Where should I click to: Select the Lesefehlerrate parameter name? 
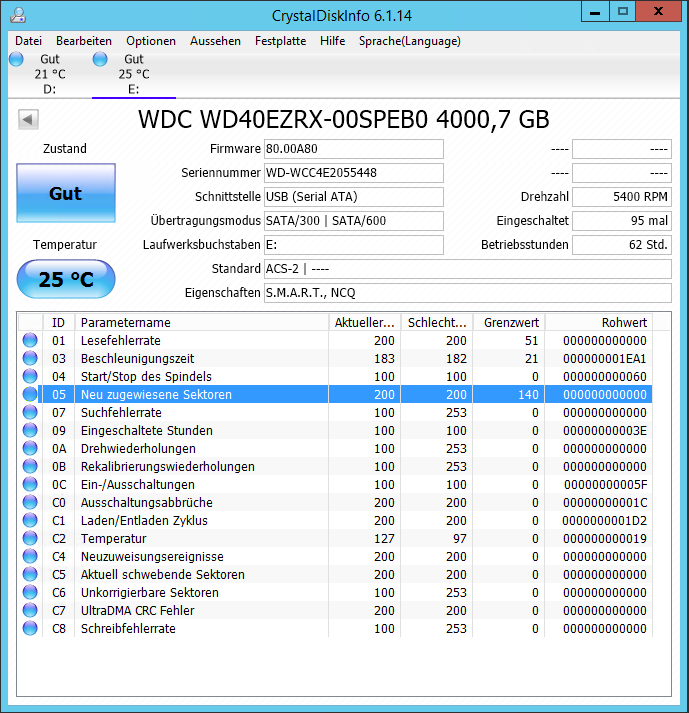click(x=121, y=341)
